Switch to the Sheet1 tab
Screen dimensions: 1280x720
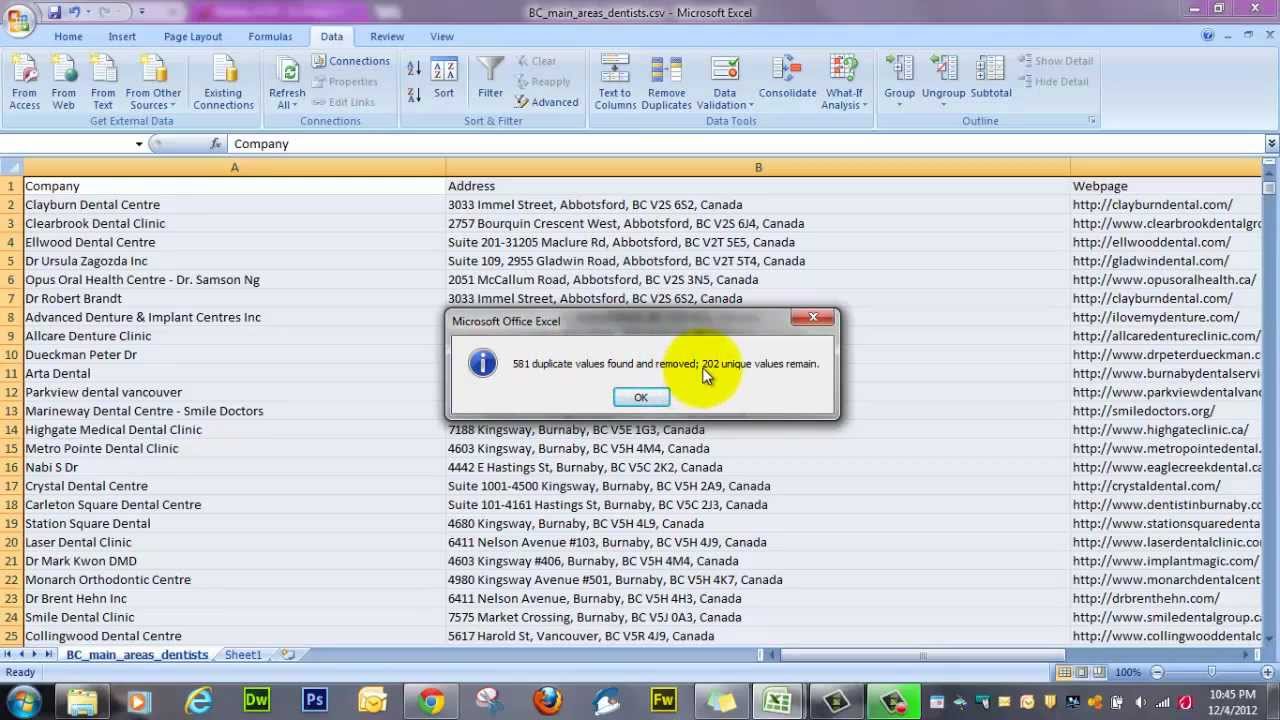pyautogui.click(x=243, y=655)
